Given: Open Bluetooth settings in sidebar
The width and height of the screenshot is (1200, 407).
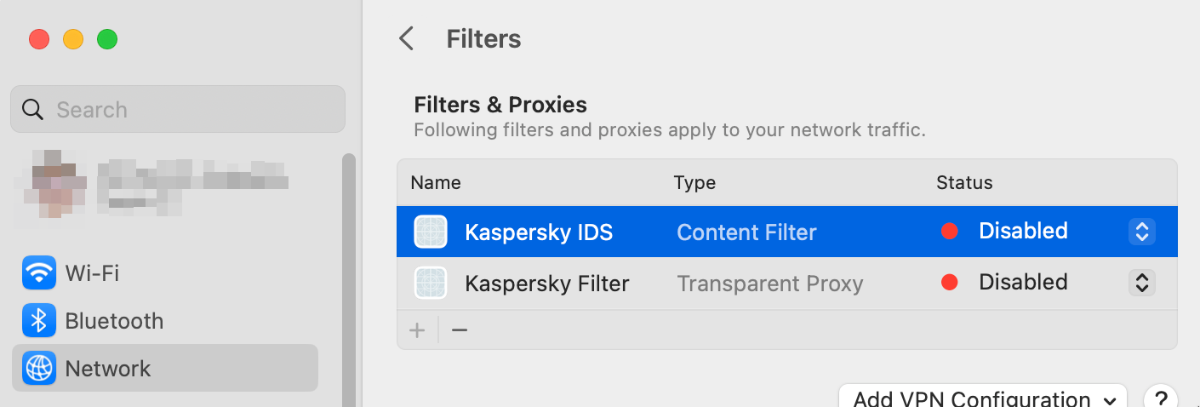Looking at the screenshot, I should coord(114,321).
